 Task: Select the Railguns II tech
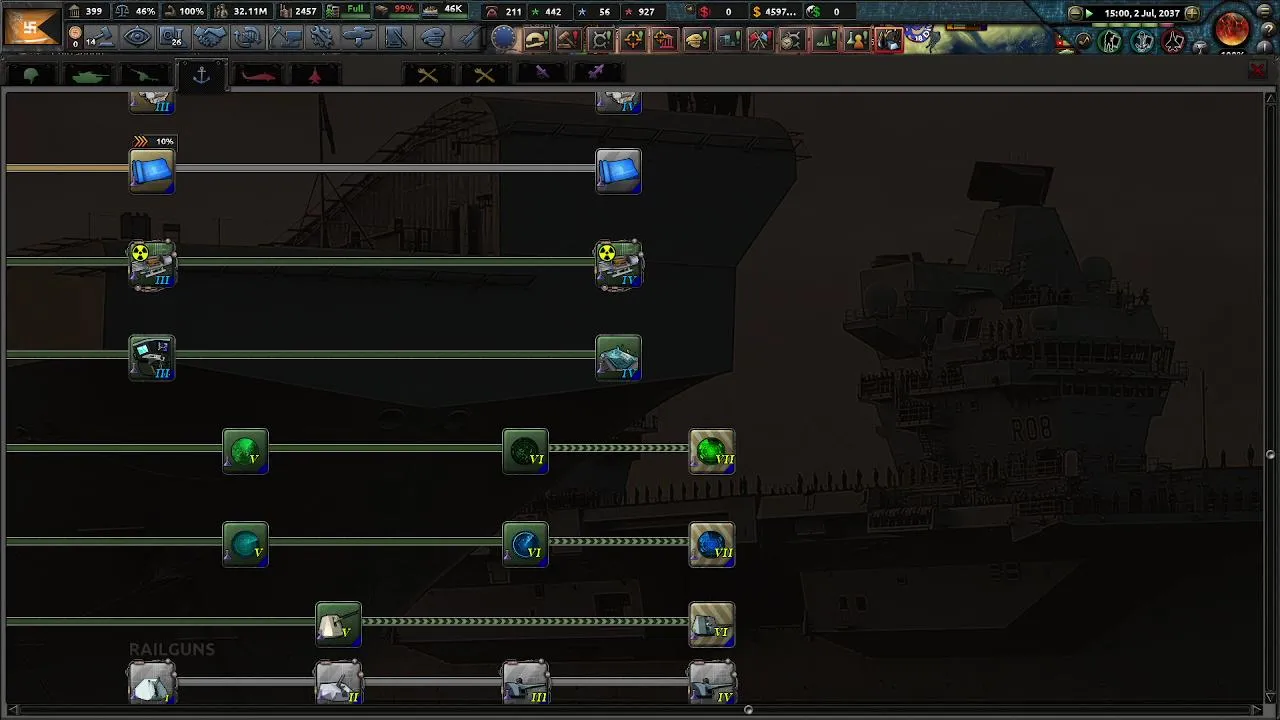point(338,684)
